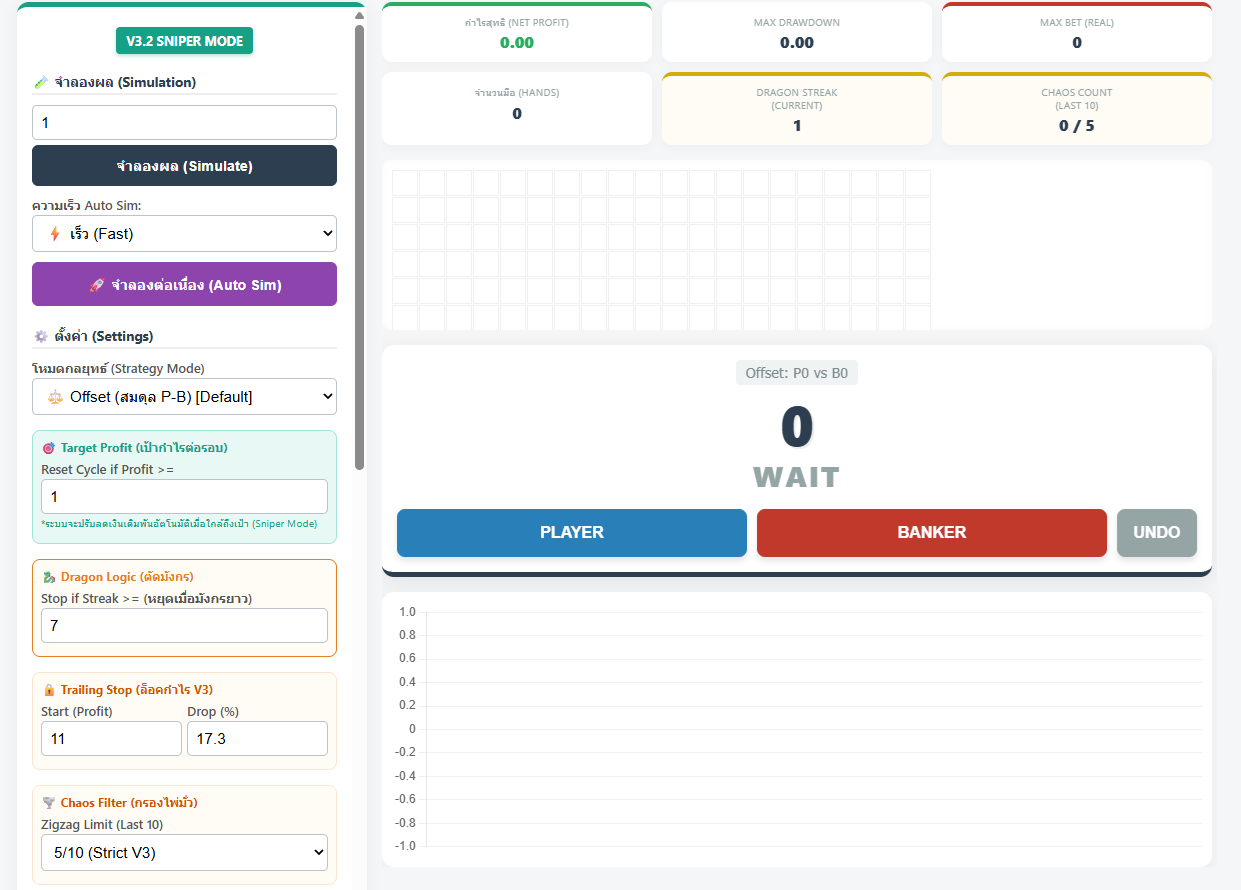Screen dimensions: 1241x890
Task: Expand the Strategy Mode dropdown
Action: tap(184, 397)
